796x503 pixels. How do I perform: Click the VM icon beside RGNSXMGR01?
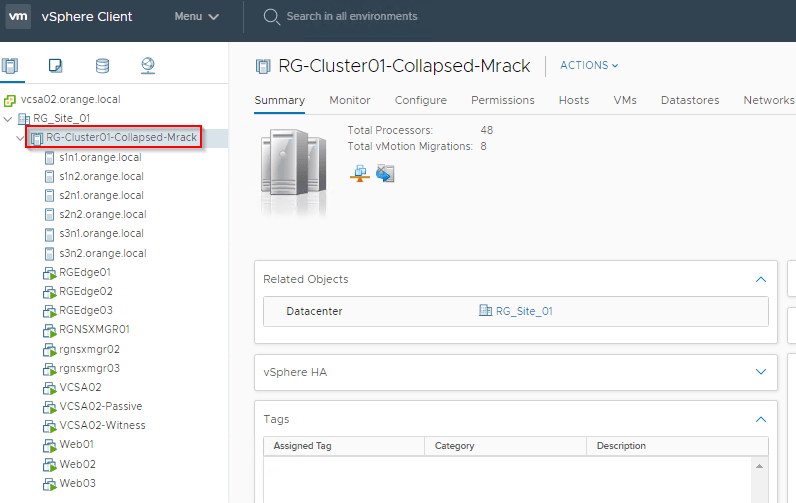pyautogui.click(x=49, y=330)
